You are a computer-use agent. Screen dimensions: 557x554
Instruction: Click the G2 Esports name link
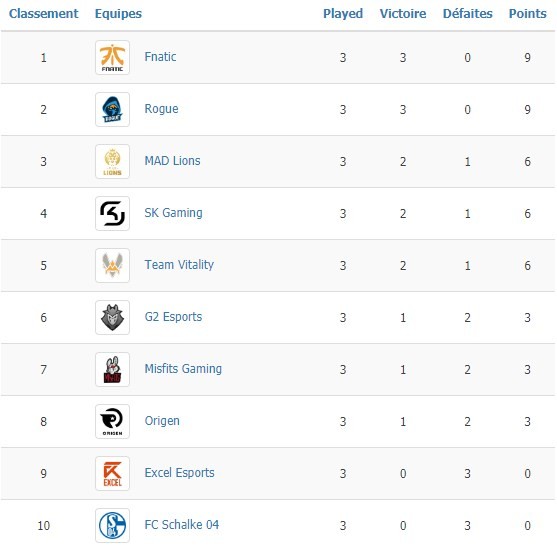click(173, 317)
